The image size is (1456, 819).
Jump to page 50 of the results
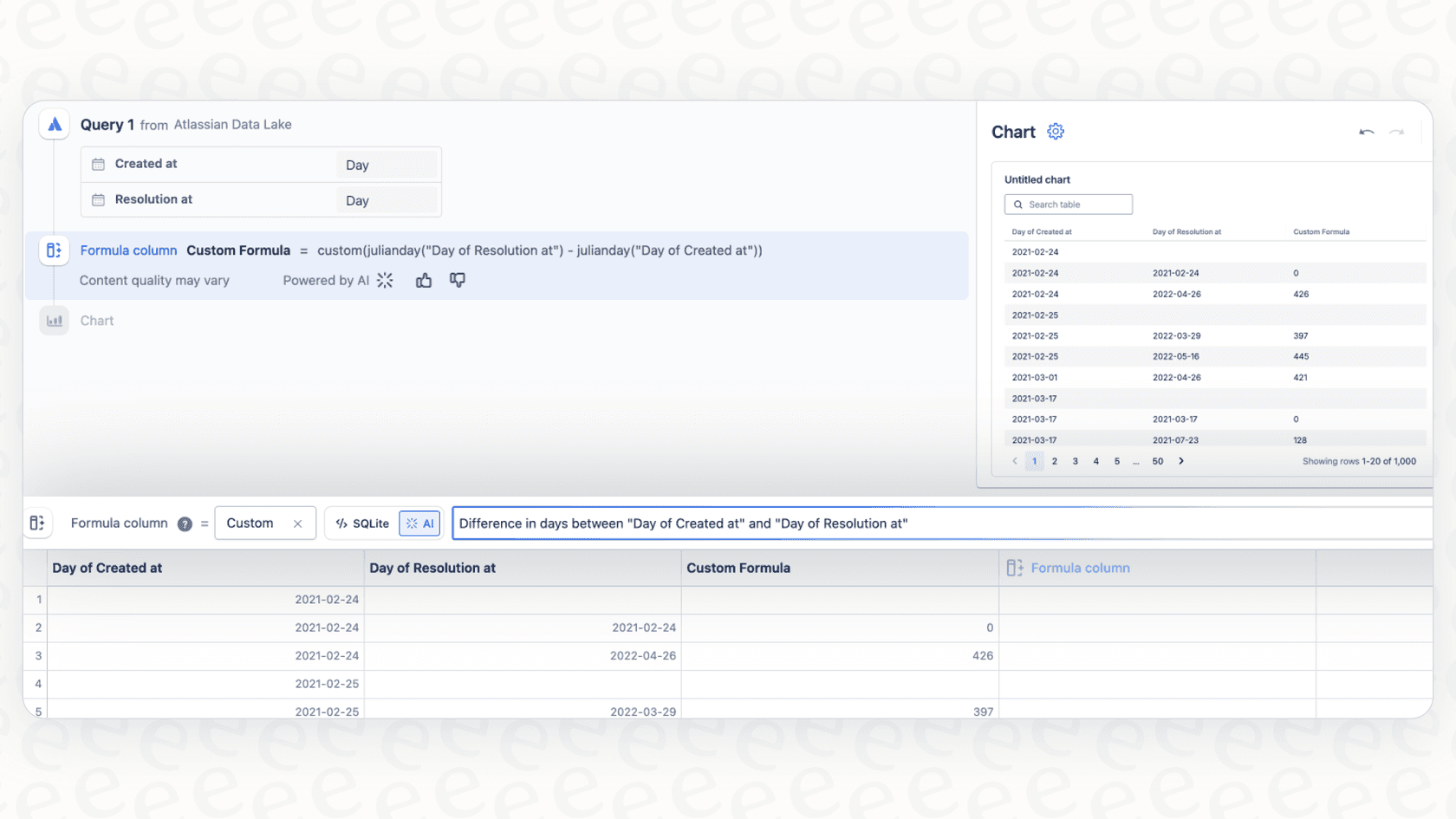[x=1157, y=461]
